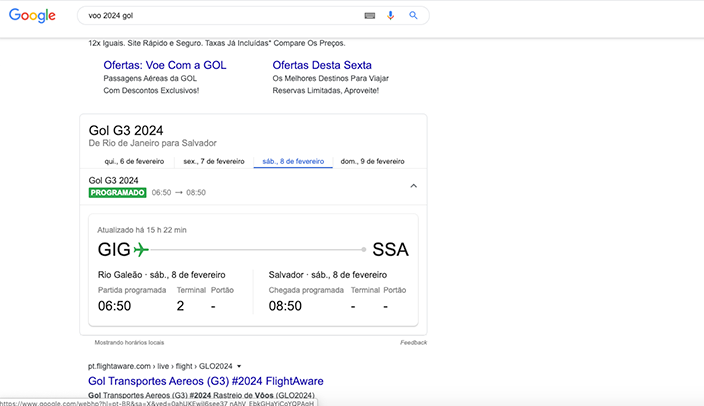Screen dimensions: 704x406
Task: Click the '06:50 → 08:50' summary times
Action: click(x=179, y=193)
